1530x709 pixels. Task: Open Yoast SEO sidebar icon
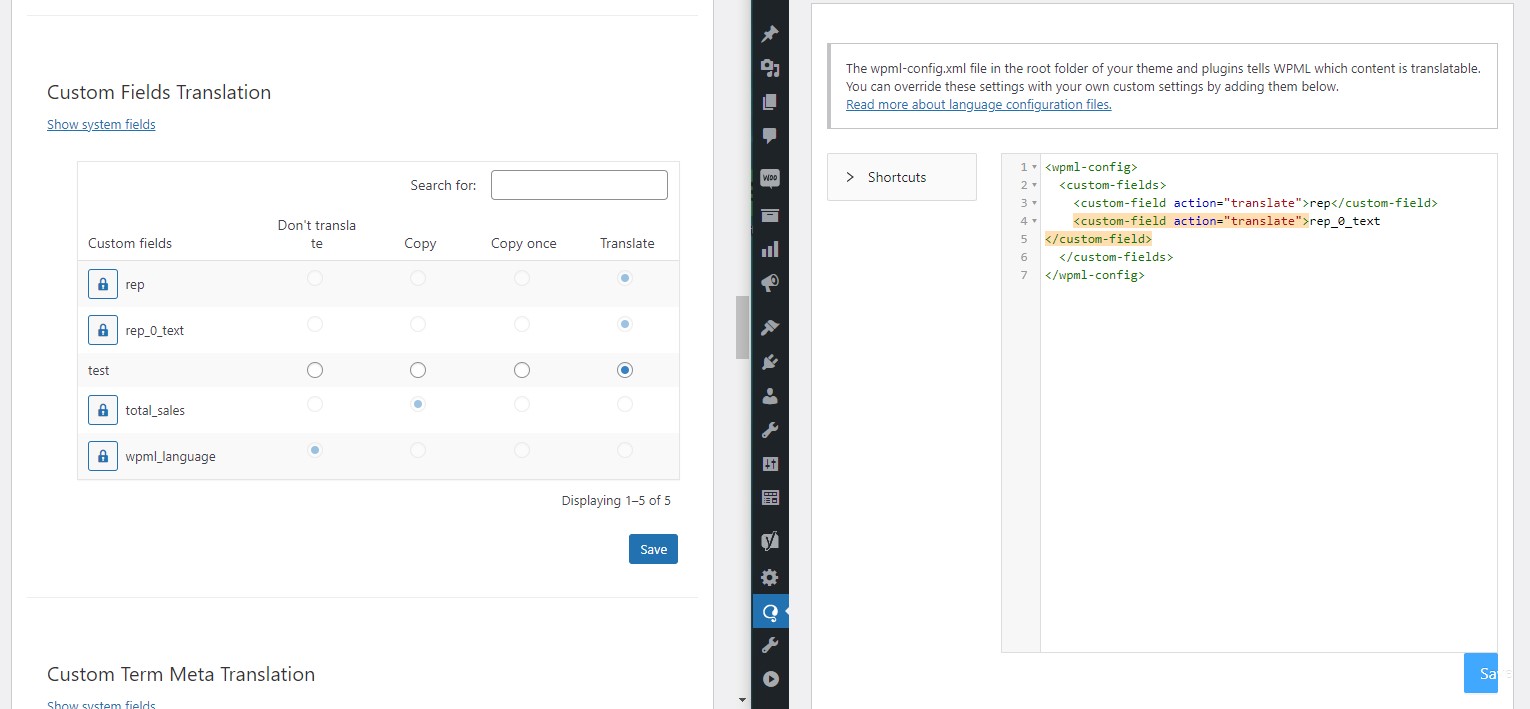coord(770,541)
